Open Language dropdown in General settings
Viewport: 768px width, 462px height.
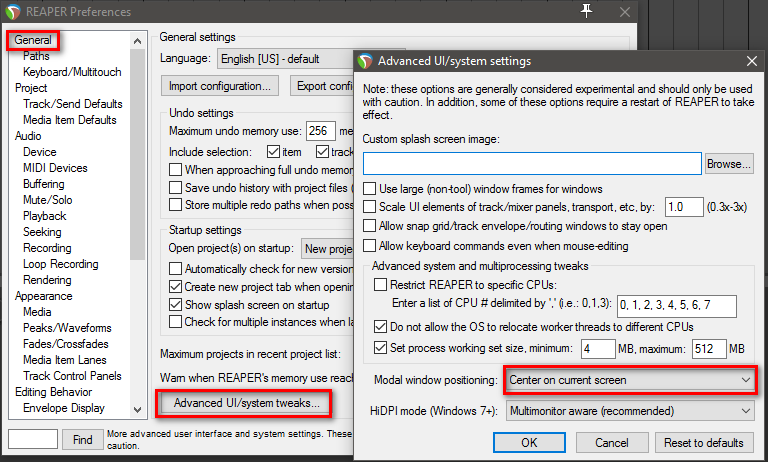[x=286, y=59]
